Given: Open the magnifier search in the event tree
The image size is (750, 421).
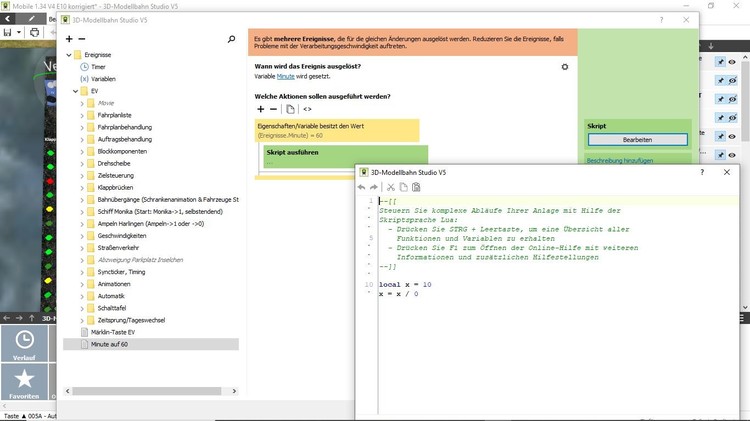Looking at the screenshot, I should click(232, 39).
